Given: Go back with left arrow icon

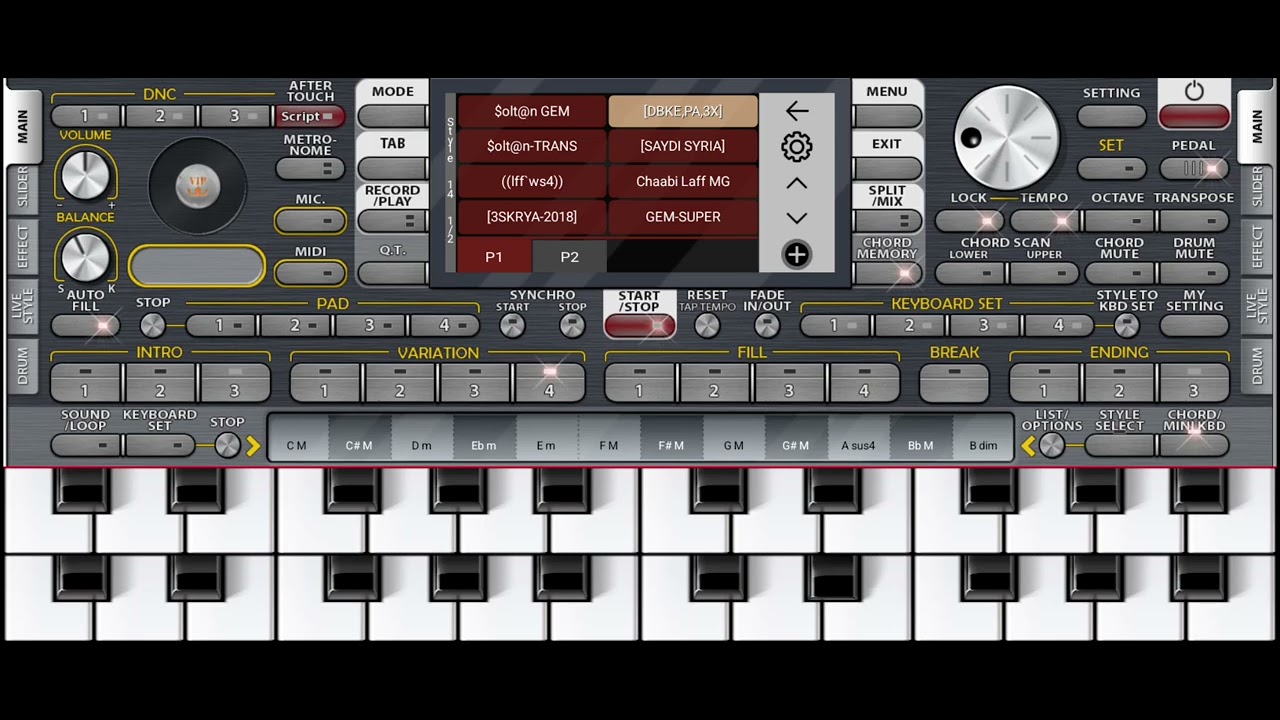Looking at the screenshot, I should pyautogui.click(x=796, y=110).
